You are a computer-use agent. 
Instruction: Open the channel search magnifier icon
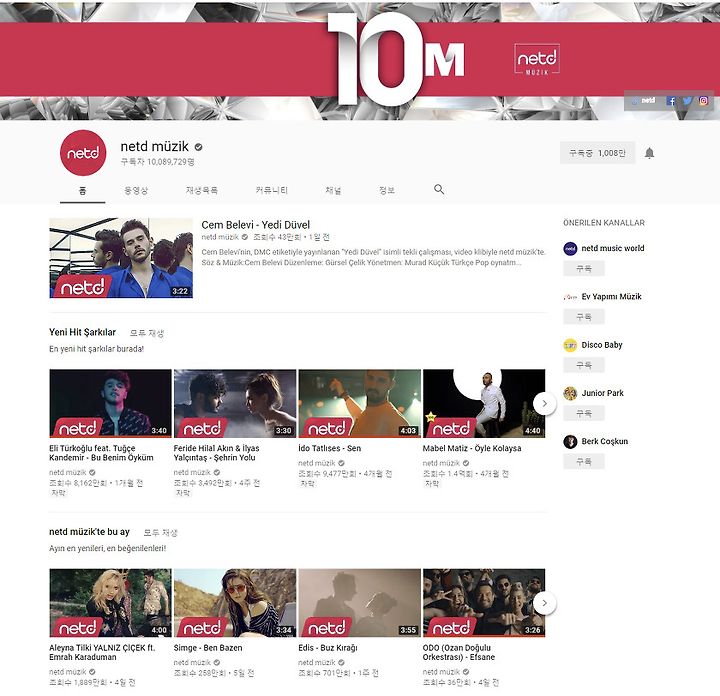pos(439,189)
